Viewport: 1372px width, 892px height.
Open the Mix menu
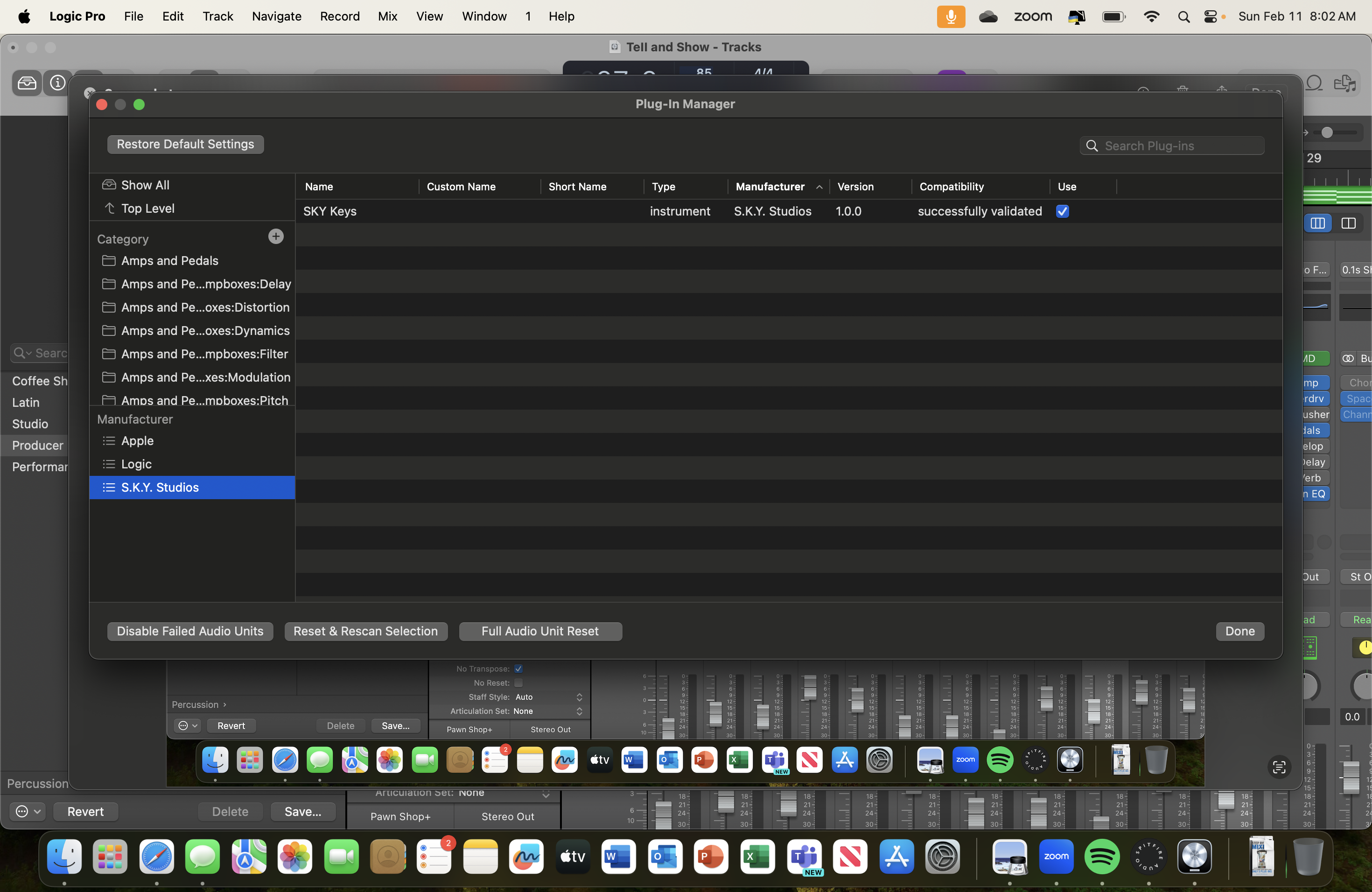tap(387, 16)
